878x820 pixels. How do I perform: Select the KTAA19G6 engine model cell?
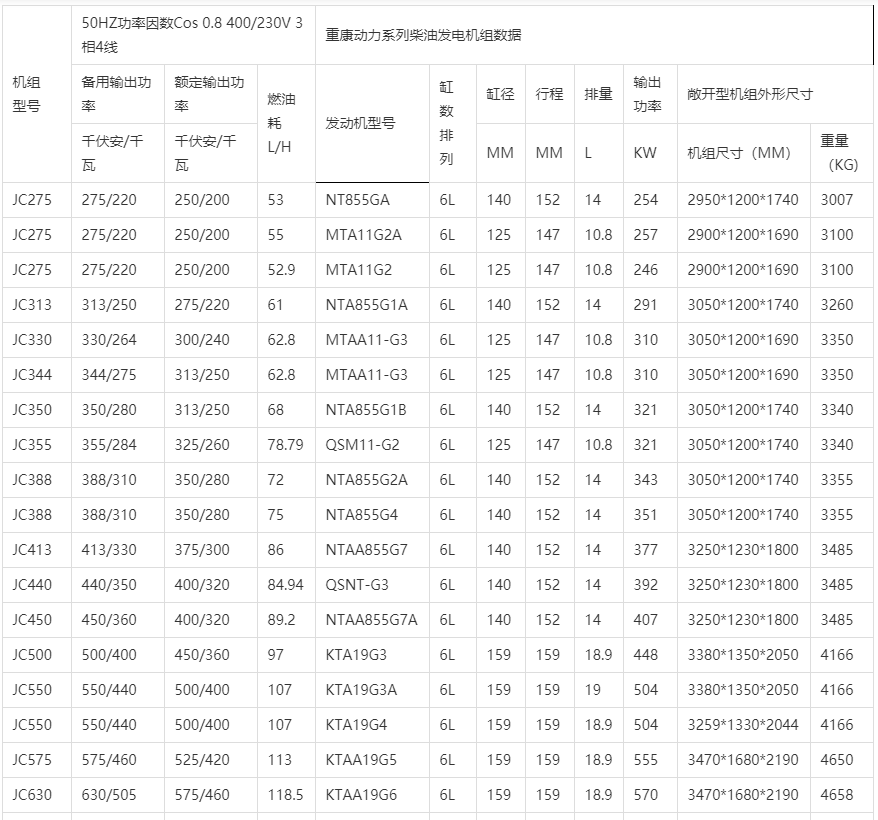click(x=361, y=795)
